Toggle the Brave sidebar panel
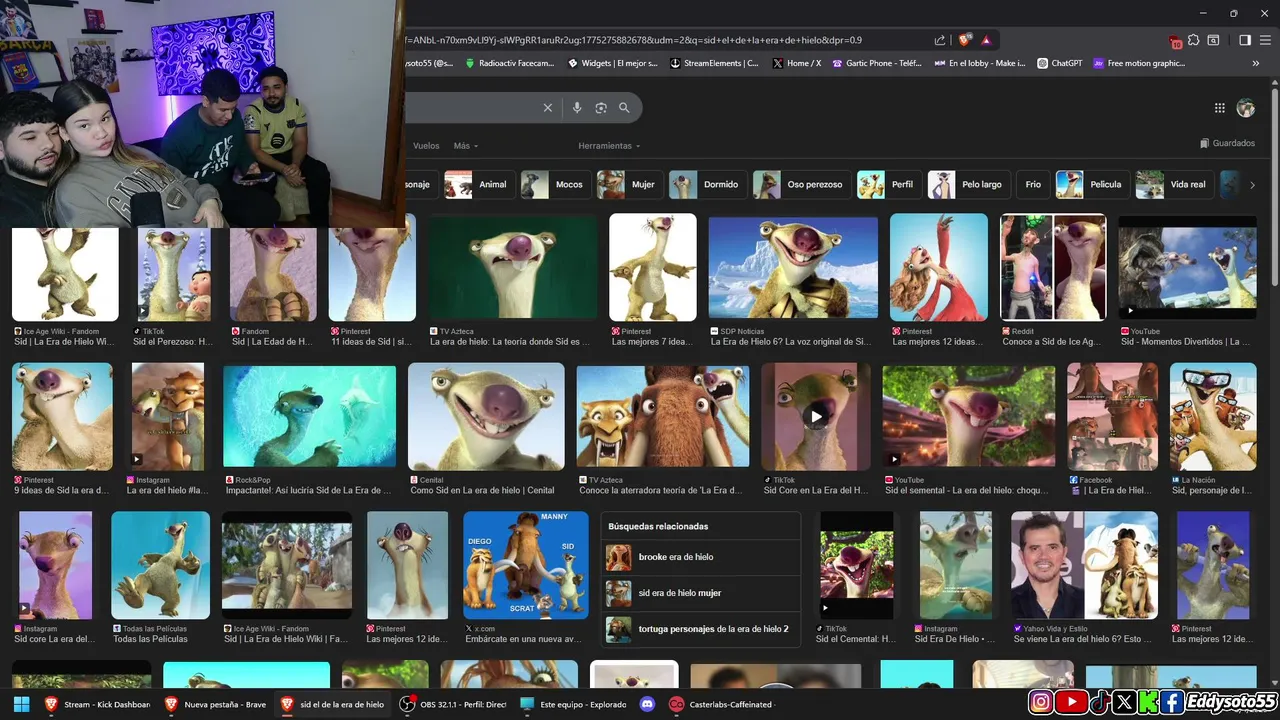Viewport: 1280px width, 720px height. tap(1245, 40)
